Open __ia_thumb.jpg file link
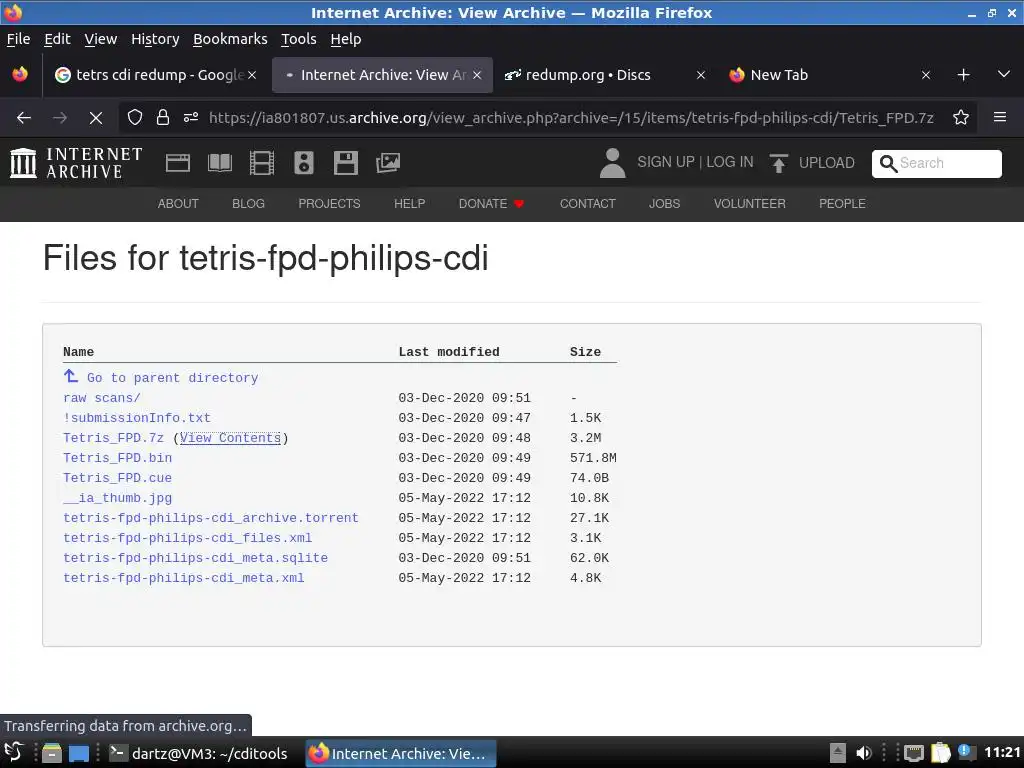1024x768 pixels. [118, 498]
